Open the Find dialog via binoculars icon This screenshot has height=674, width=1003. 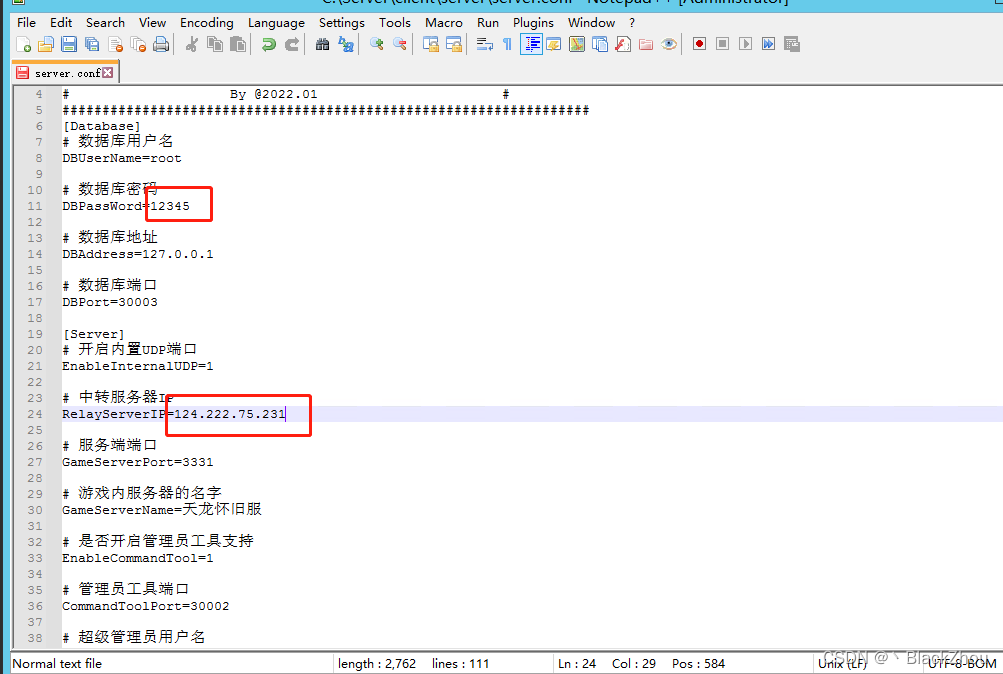click(323, 43)
